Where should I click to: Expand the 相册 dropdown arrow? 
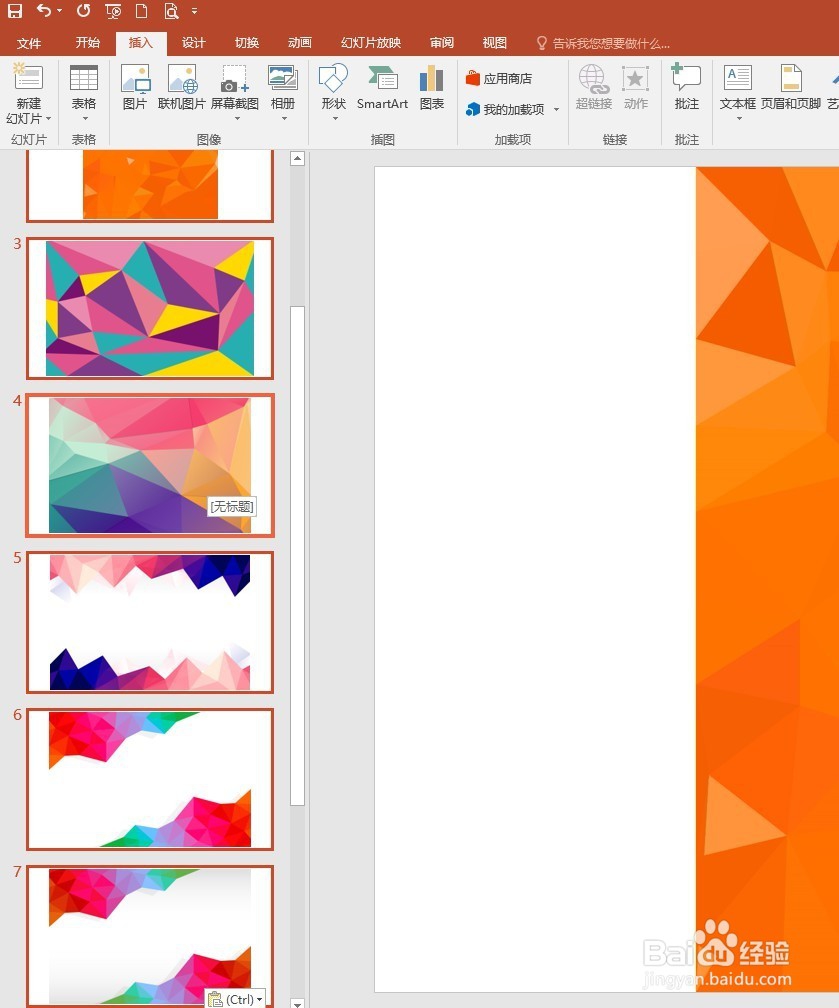[284, 118]
